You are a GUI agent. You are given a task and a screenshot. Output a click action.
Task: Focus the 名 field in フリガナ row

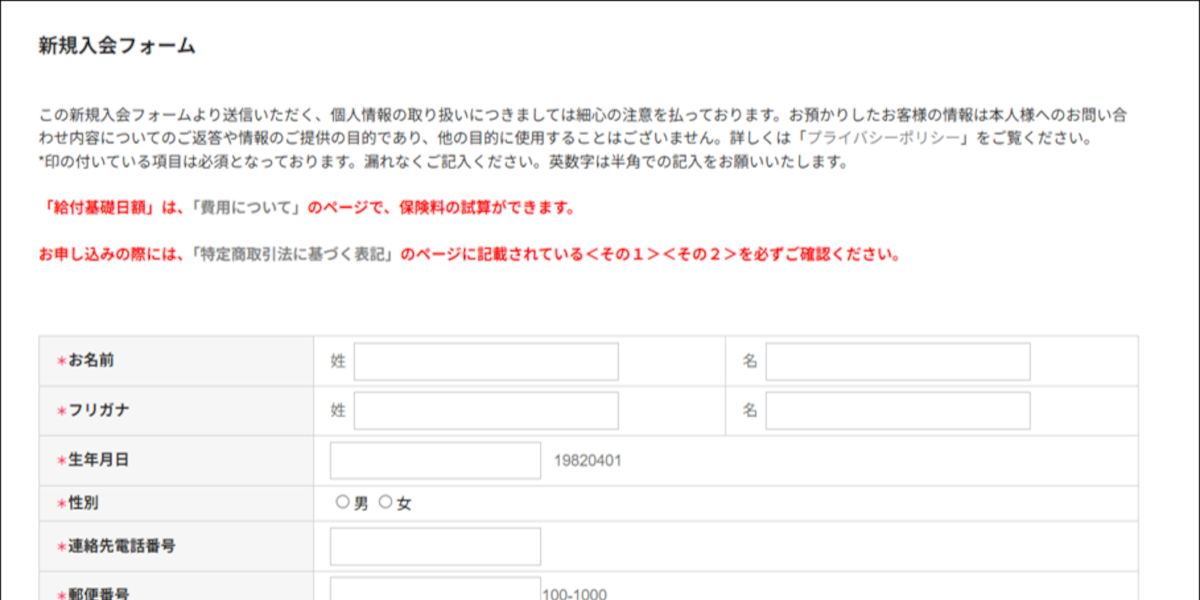898,411
